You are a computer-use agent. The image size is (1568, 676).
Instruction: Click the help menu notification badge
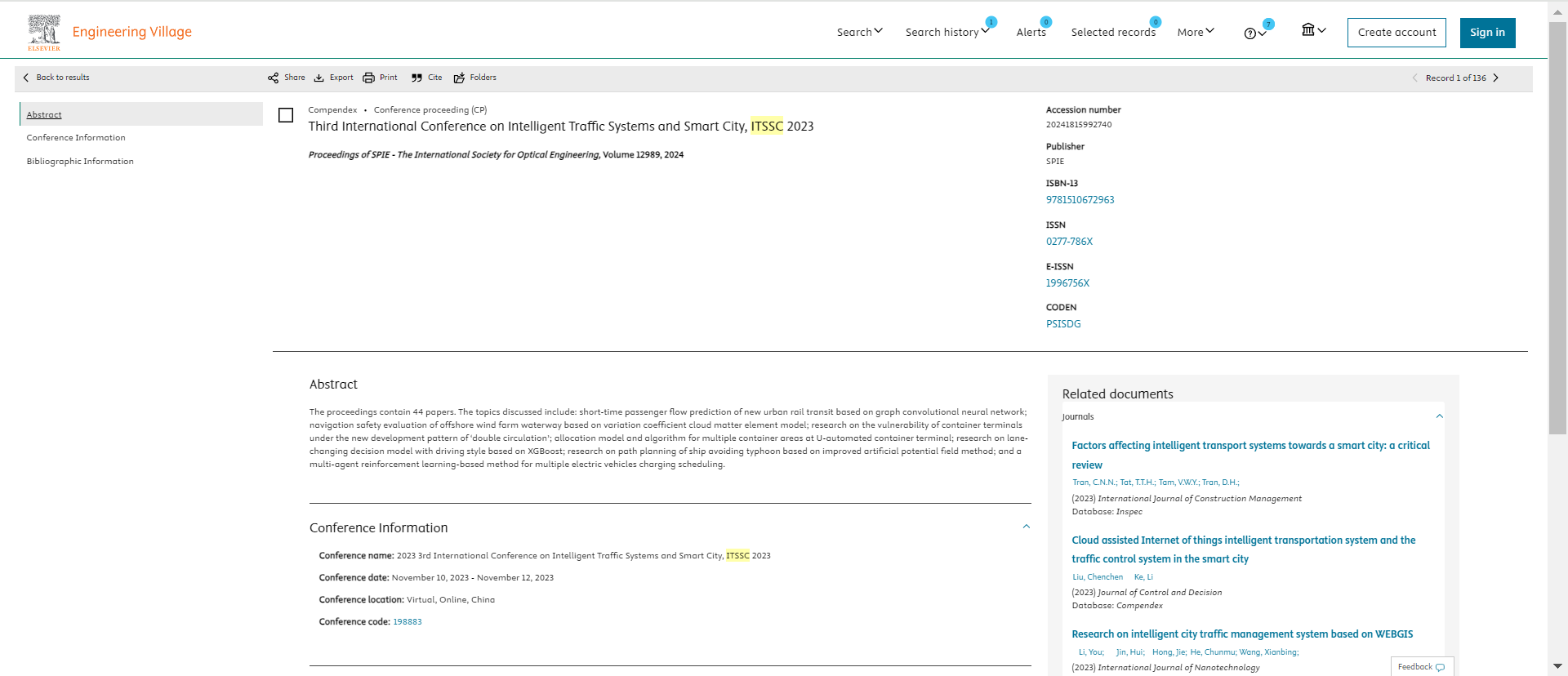(x=1268, y=24)
